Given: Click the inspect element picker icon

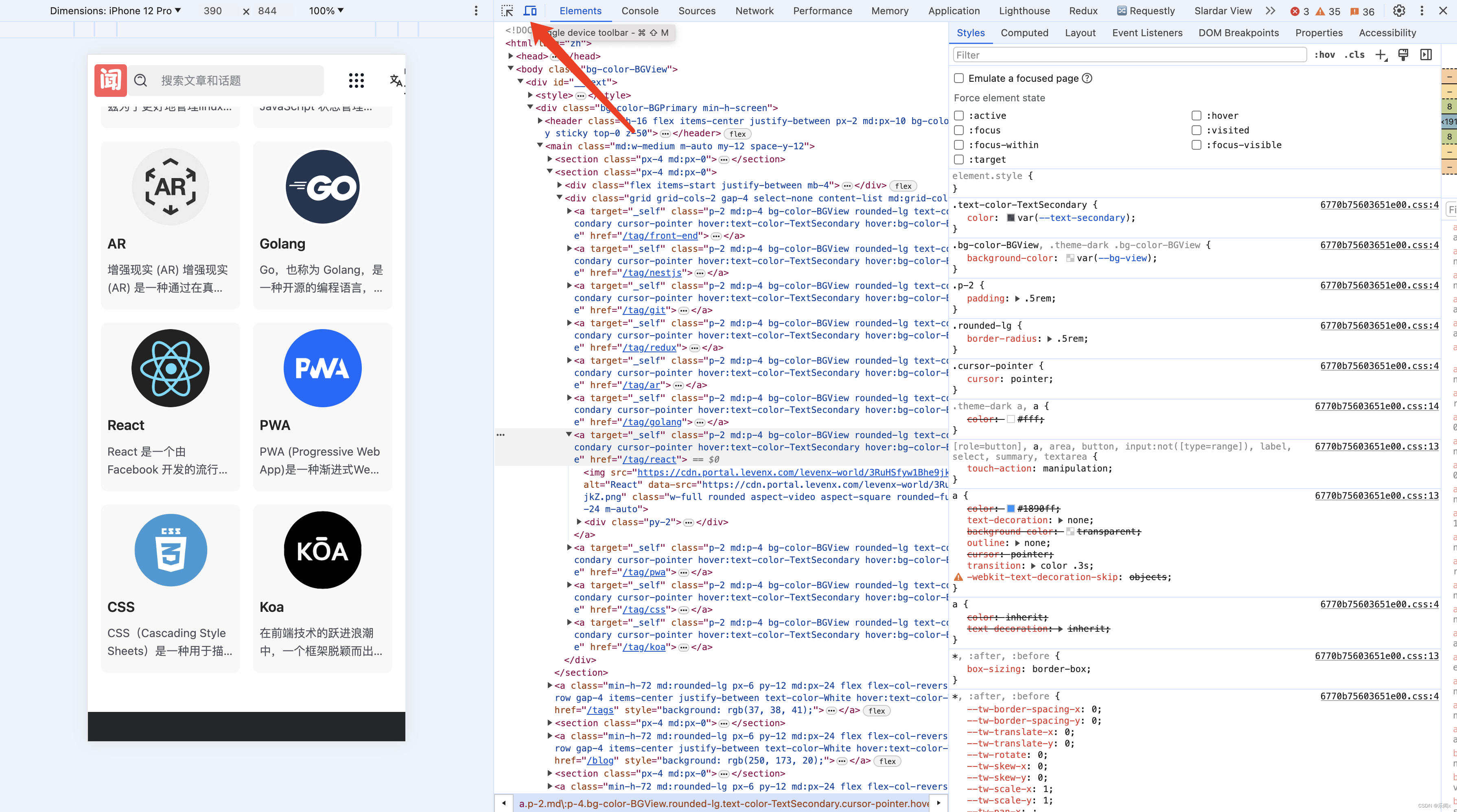Looking at the screenshot, I should [x=507, y=11].
